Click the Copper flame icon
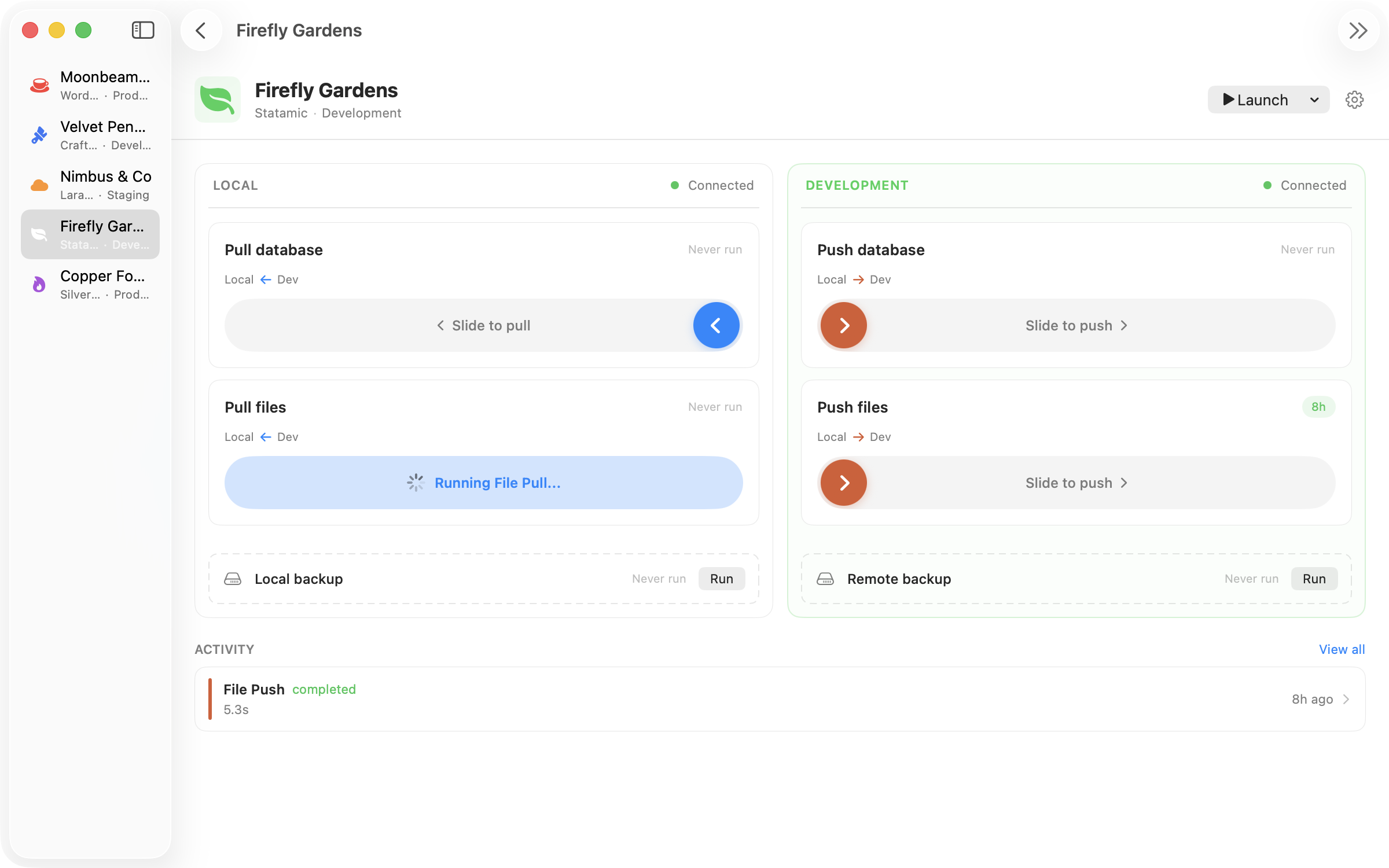Image resolution: width=1389 pixels, height=868 pixels. (x=39, y=284)
